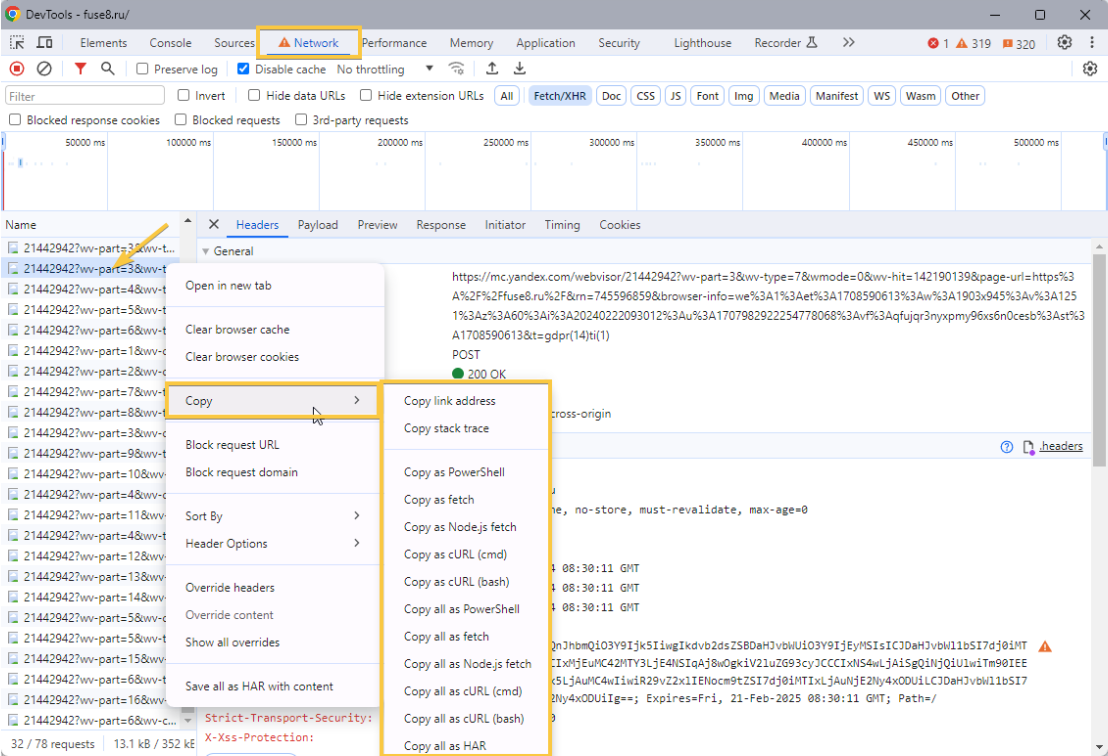Open DevTools settings gear icon
This screenshot has width=1108, height=756.
pos(1065,43)
